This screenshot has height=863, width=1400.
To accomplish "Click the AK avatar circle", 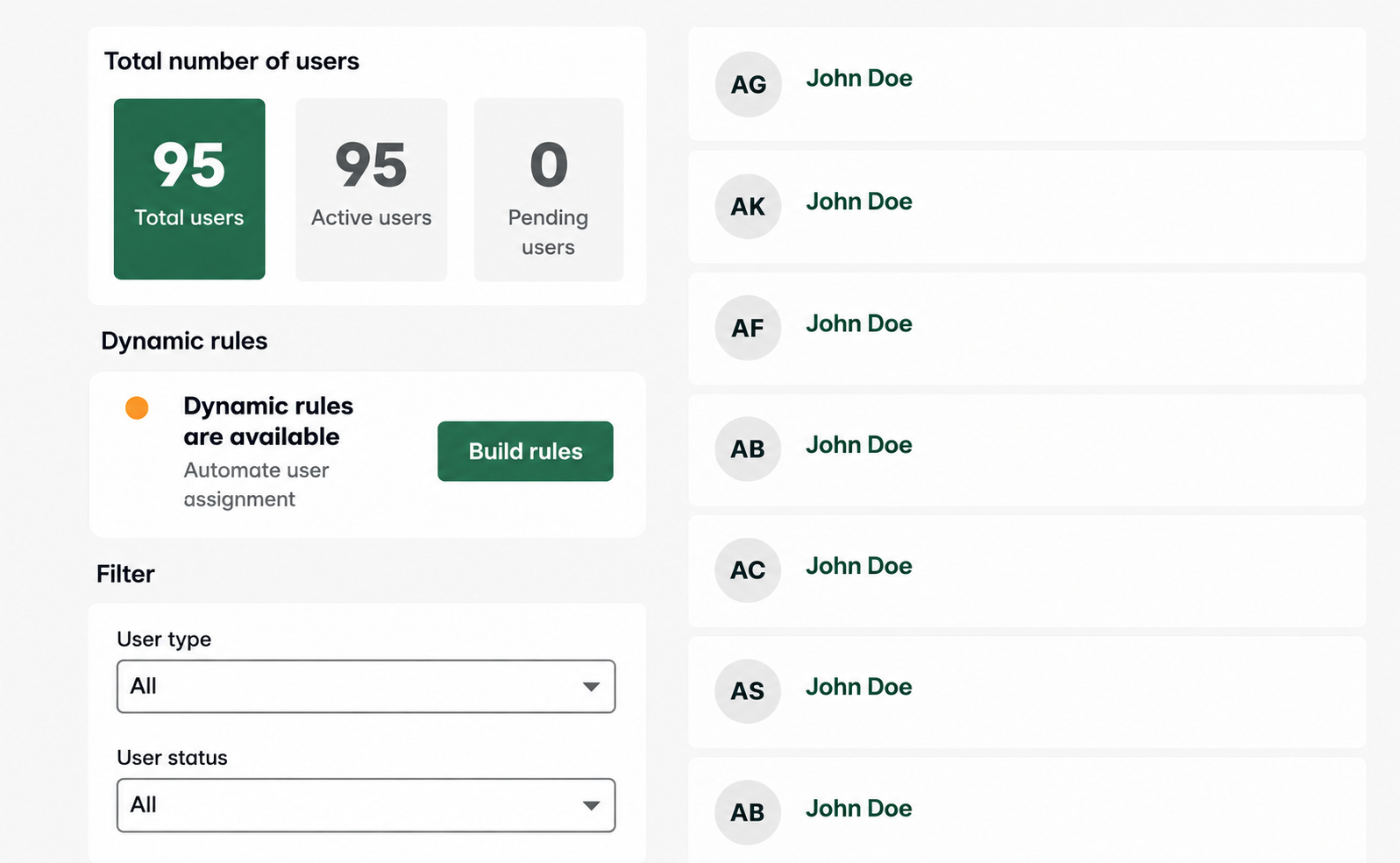I will coord(748,206).
